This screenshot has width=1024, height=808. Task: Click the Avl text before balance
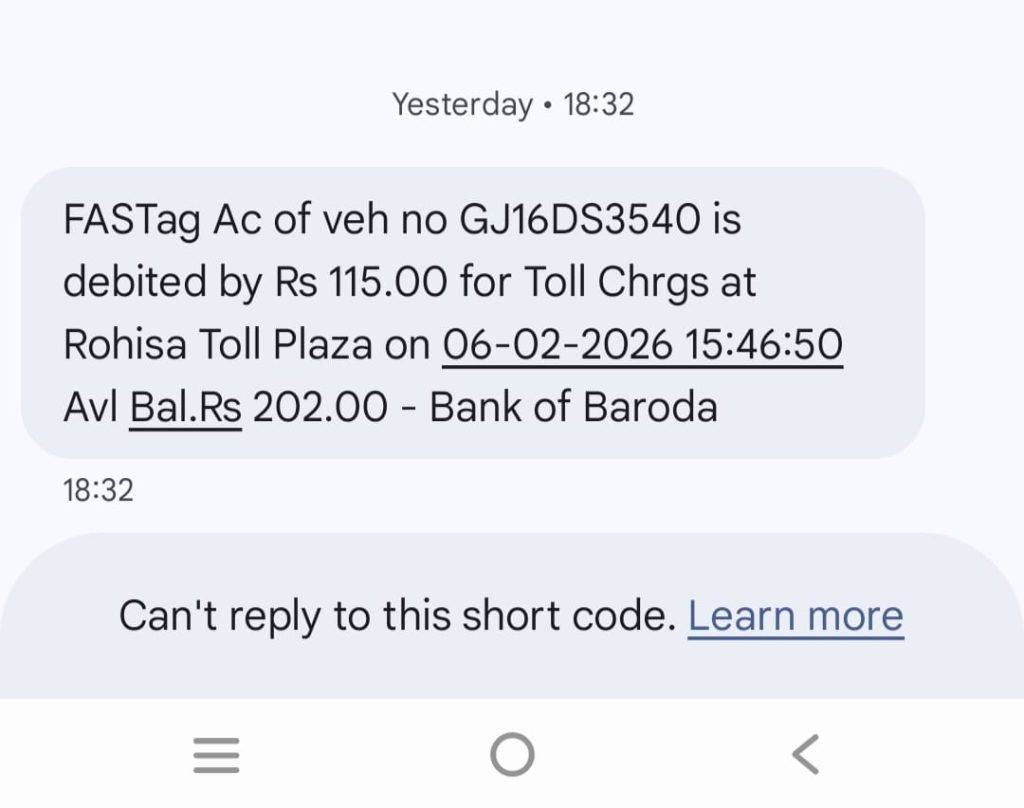(x=90, y=408)
